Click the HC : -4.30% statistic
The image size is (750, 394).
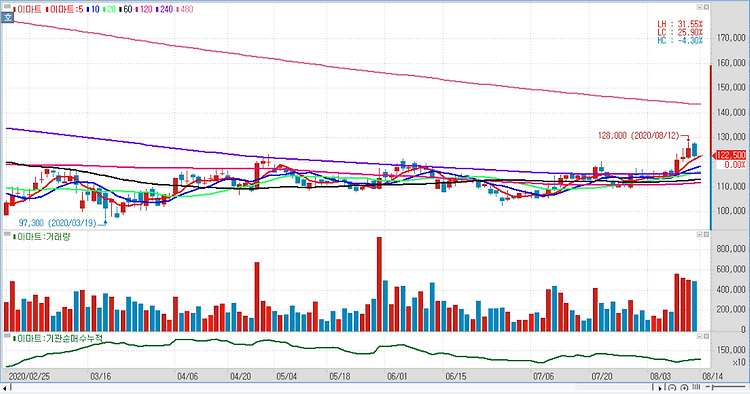(680, 41)
